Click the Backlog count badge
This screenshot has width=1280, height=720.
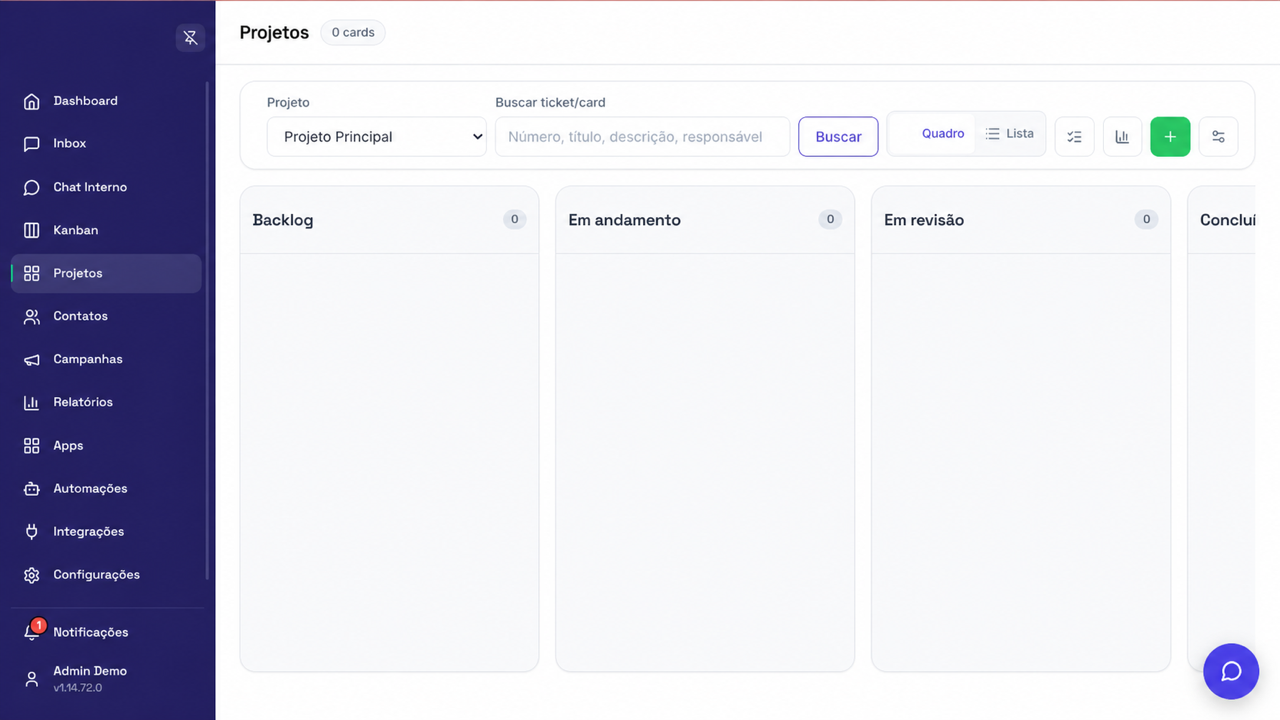[515, 219]
